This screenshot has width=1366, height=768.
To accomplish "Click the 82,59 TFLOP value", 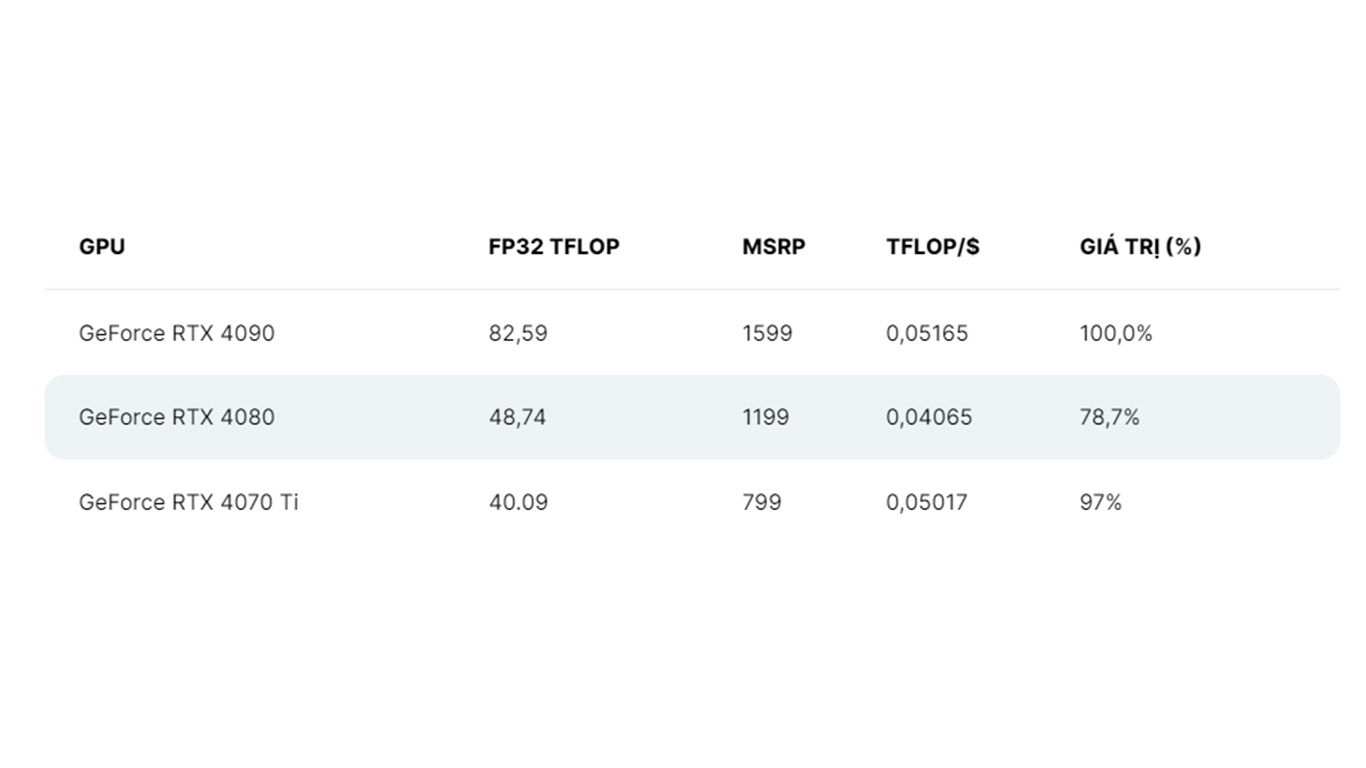I will pos(518,333).
